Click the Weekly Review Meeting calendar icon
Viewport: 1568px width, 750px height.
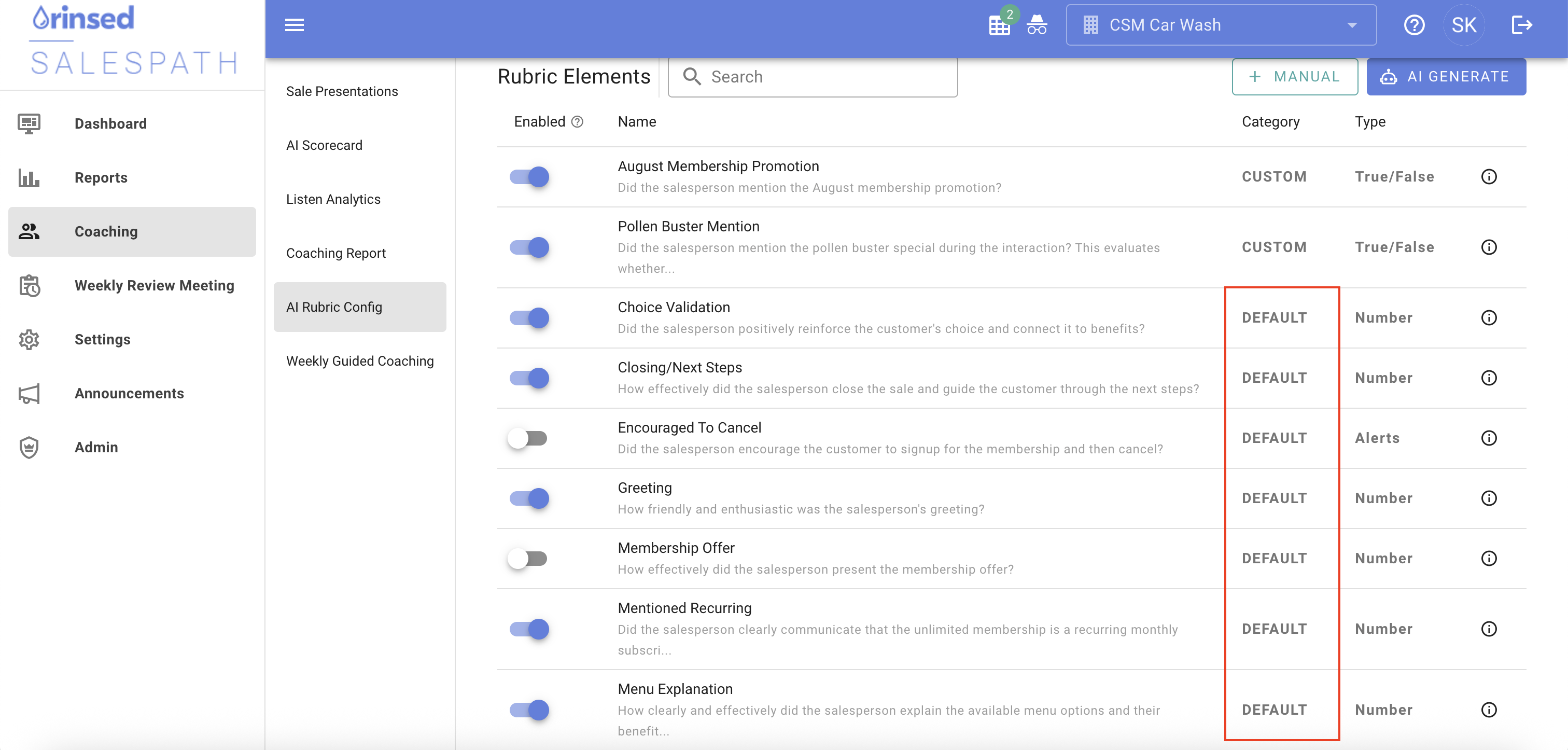point(29,285)
